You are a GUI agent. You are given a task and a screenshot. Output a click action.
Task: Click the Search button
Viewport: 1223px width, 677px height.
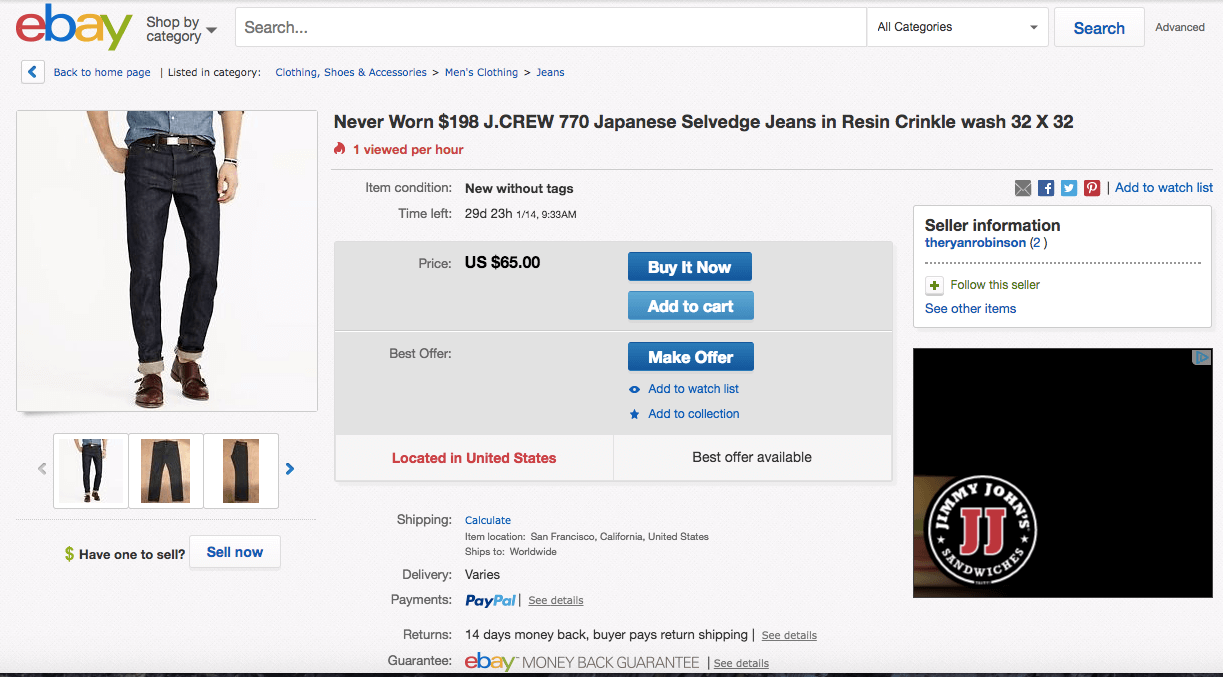(x=1098, y=27)
